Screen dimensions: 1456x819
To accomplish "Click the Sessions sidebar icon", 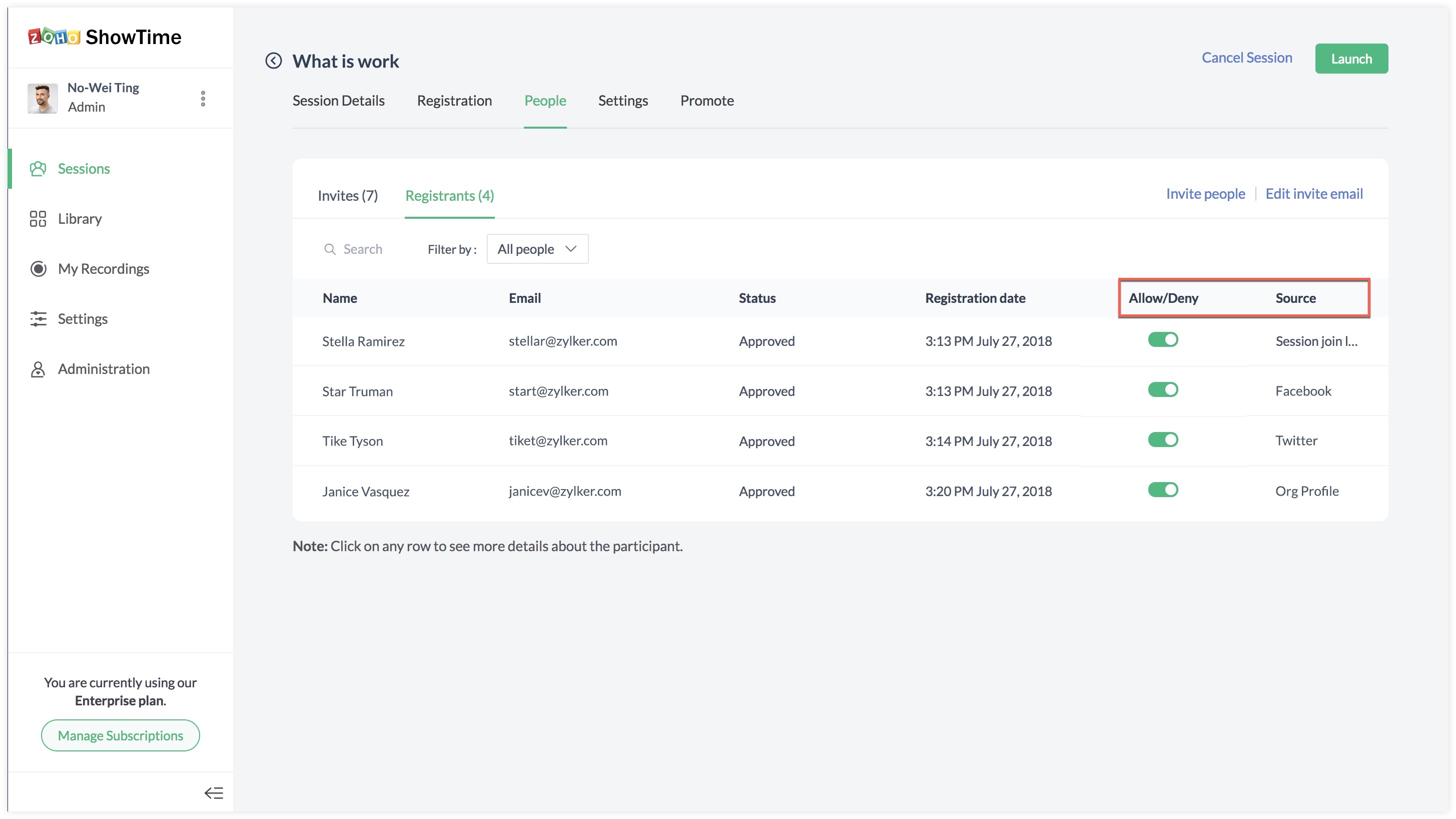I will click(38, 169).
